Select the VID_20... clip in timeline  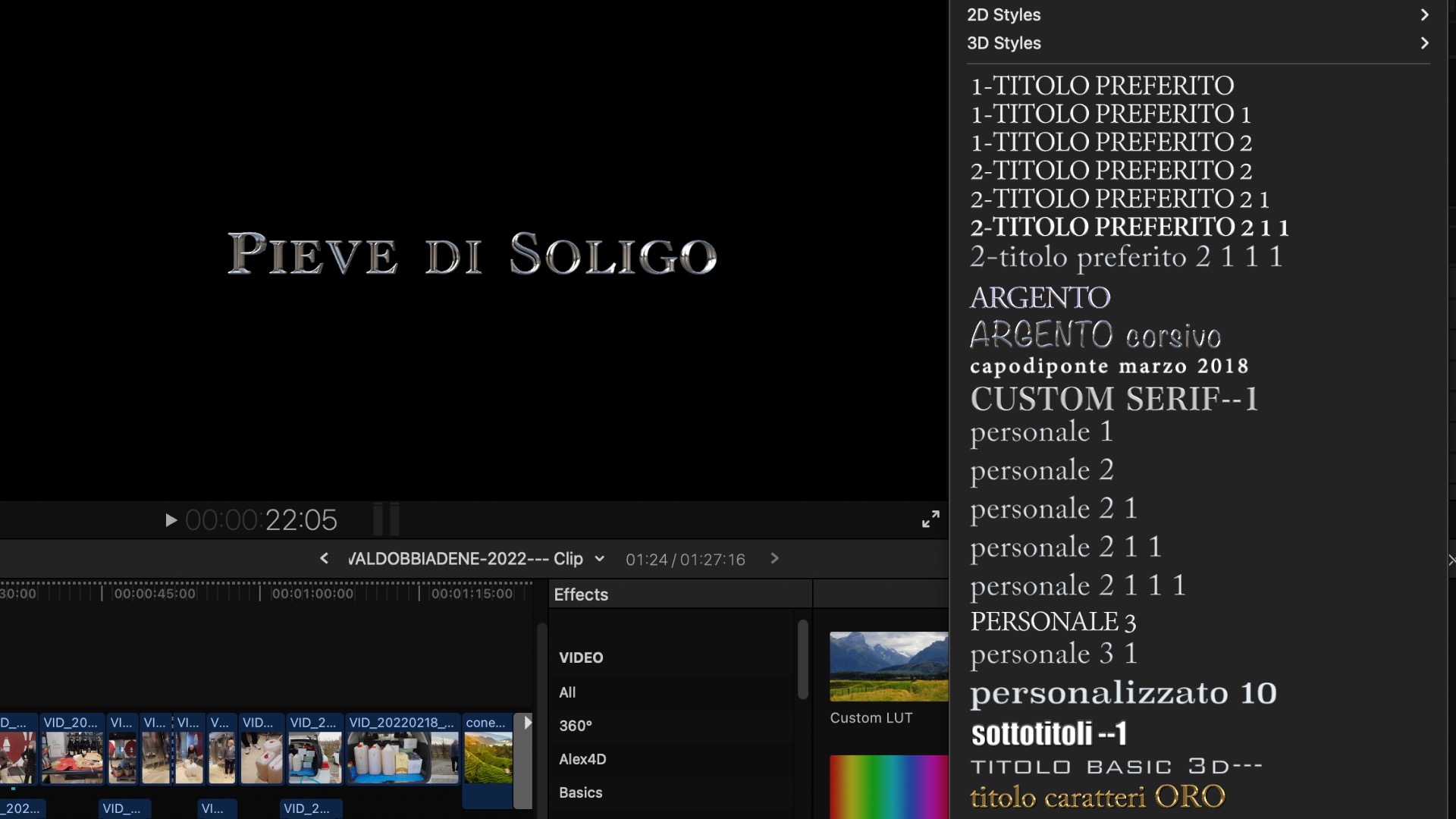tap(72, 748)
